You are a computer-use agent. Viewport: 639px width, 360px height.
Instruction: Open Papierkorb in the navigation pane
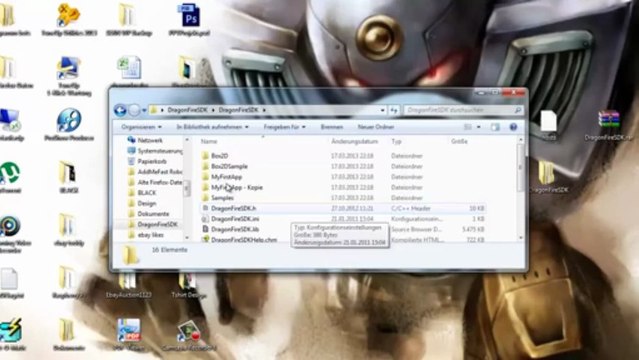[147, 161]
